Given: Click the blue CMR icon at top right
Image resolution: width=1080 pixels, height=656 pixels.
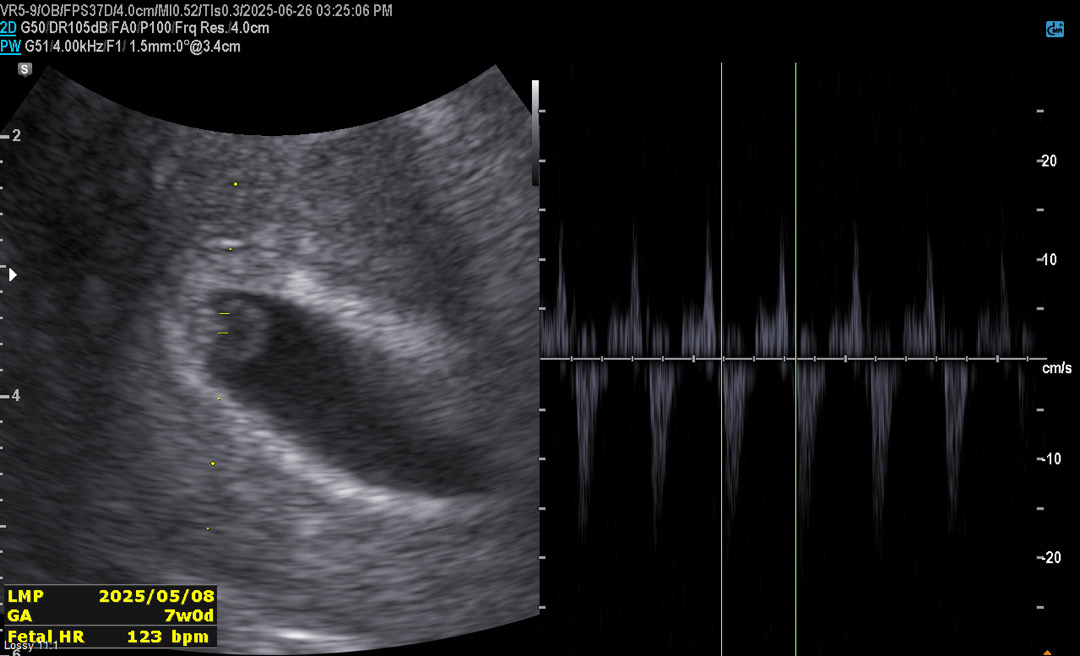Looking at the screenshot, I should pos(1054,30).
